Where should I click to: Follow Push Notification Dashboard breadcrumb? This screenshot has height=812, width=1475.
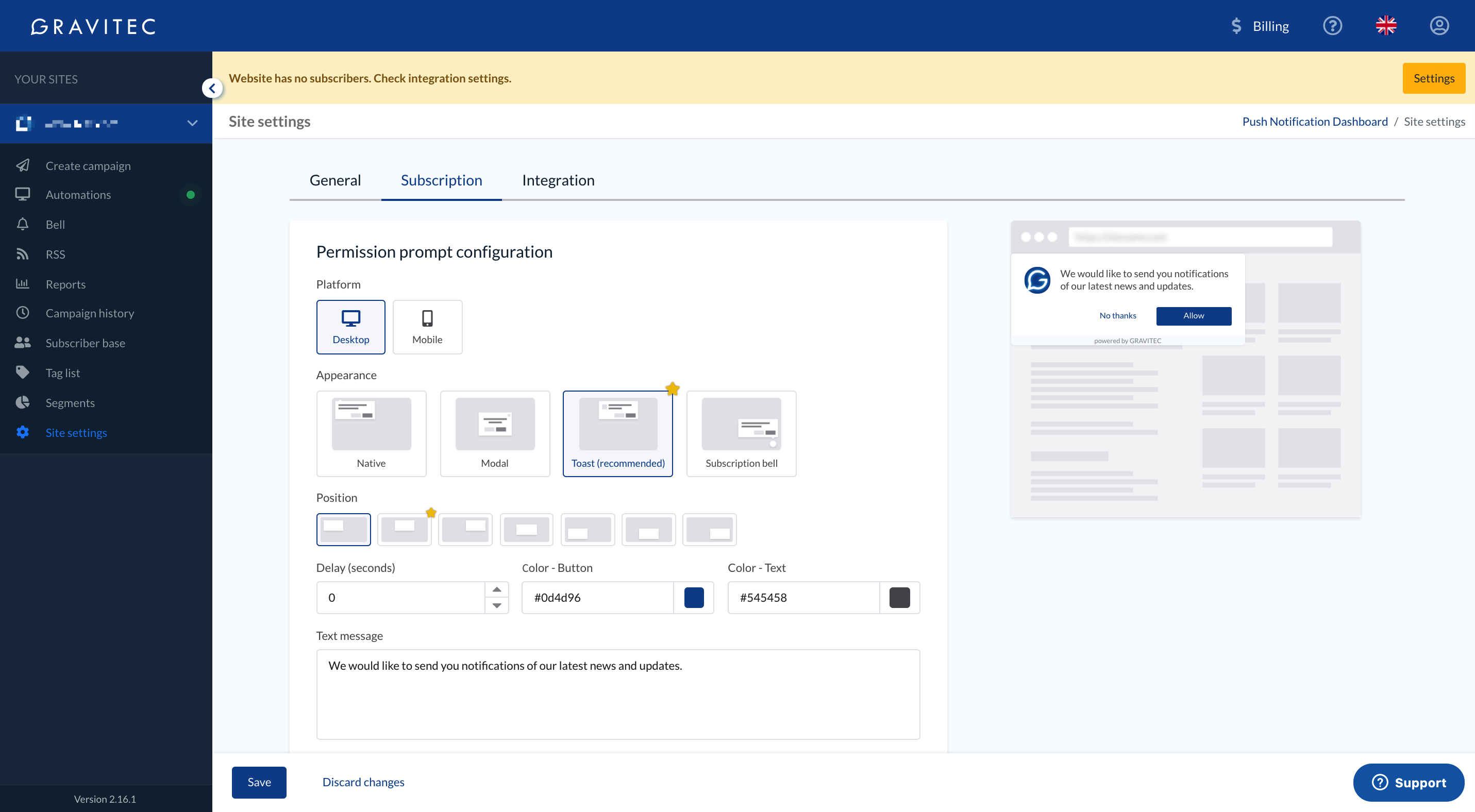(x=1315, y=121)
